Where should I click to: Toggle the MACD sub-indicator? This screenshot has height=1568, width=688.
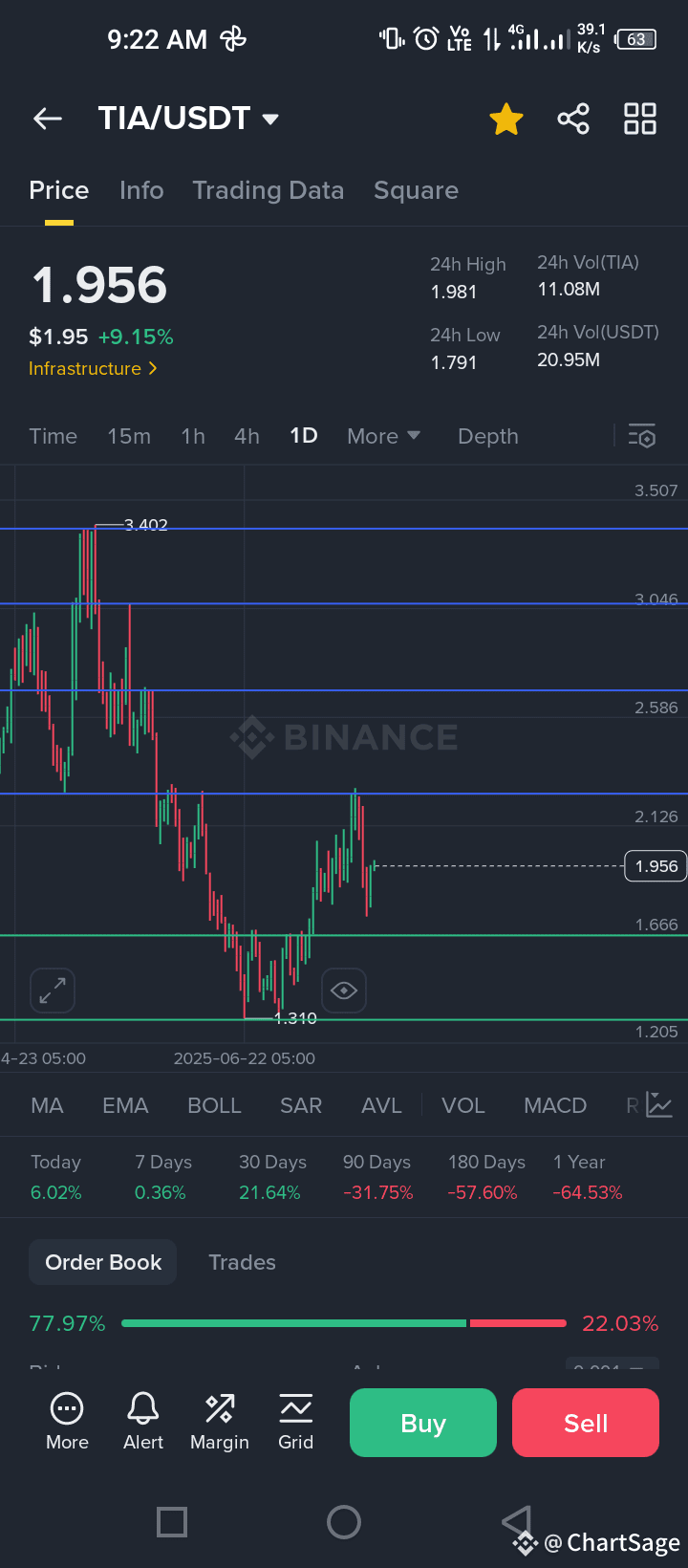pyautogui.click(x=555, y=1105)
